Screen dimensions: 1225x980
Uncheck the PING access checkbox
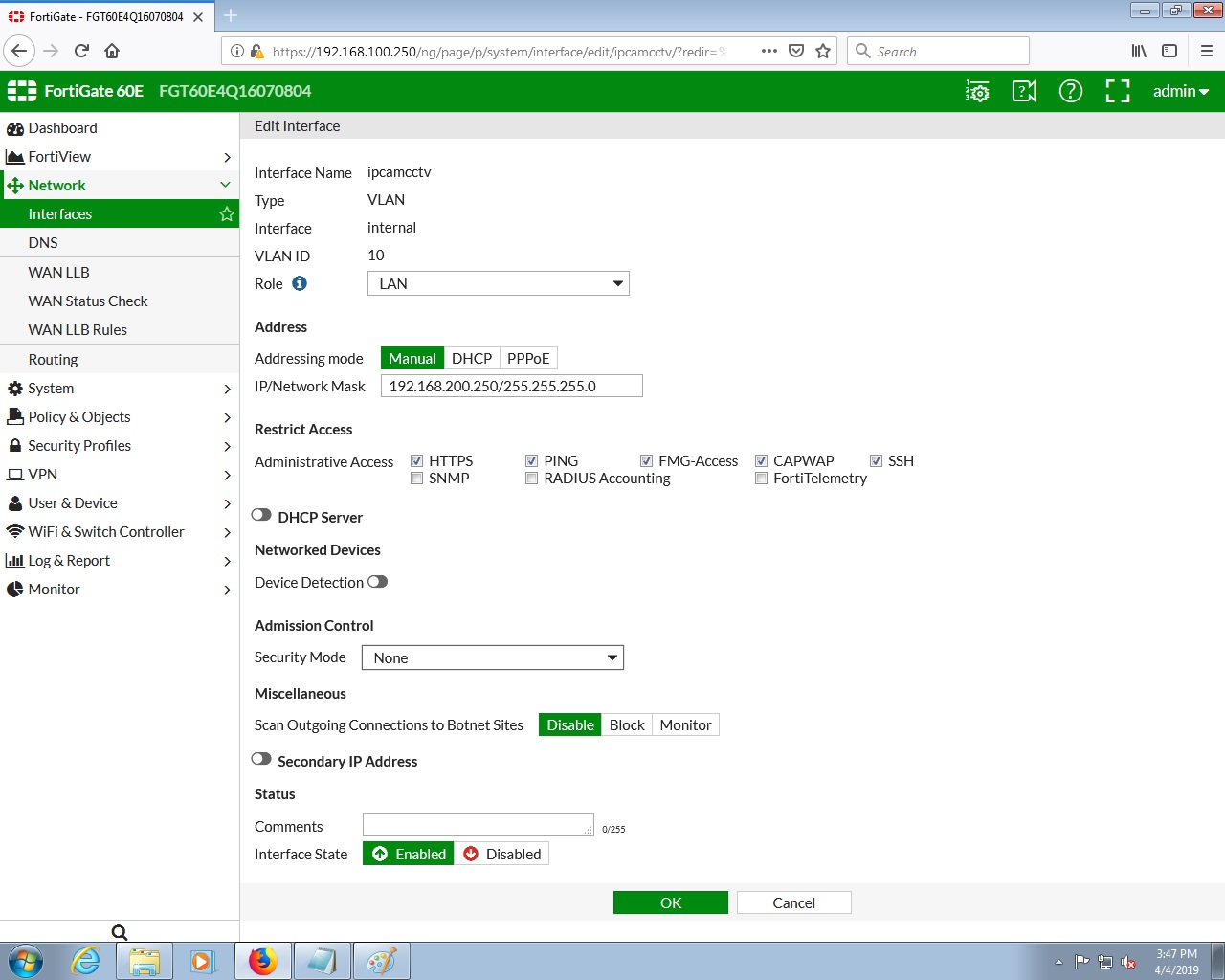(531, 461)
